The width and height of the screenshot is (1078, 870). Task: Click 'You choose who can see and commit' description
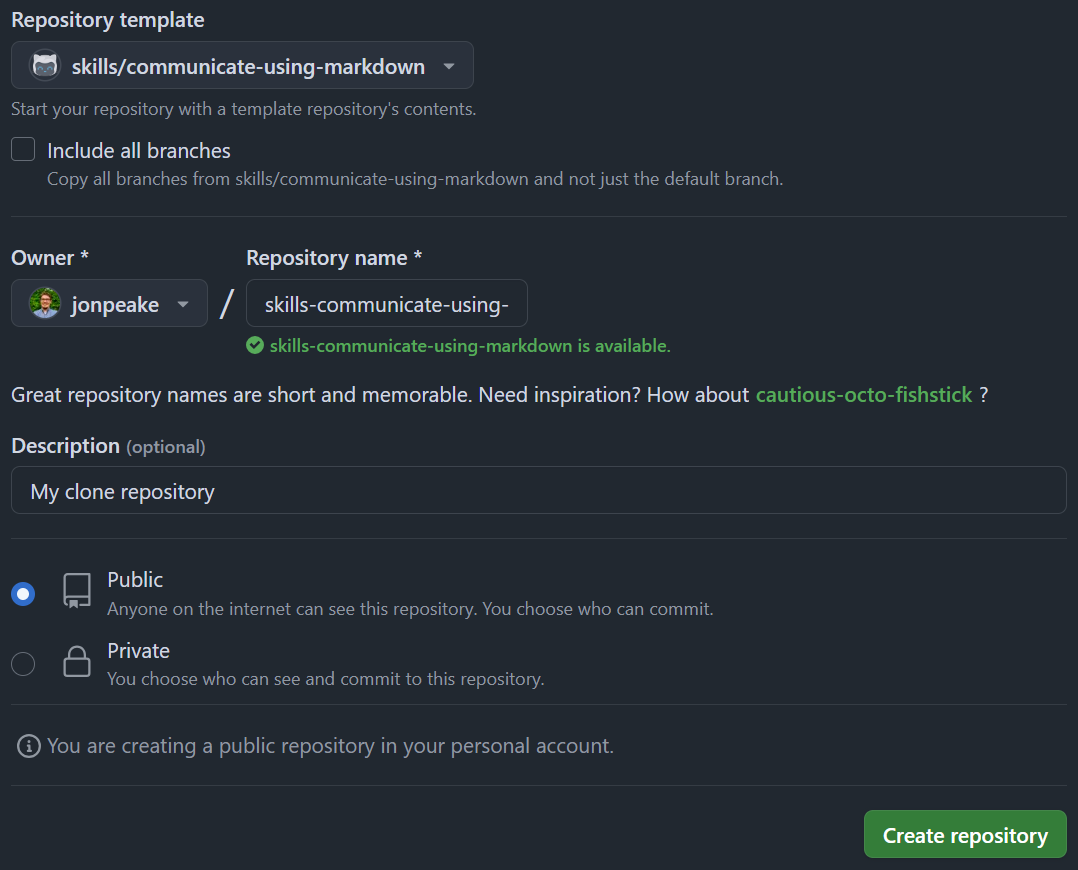click(x=325, y=679)
